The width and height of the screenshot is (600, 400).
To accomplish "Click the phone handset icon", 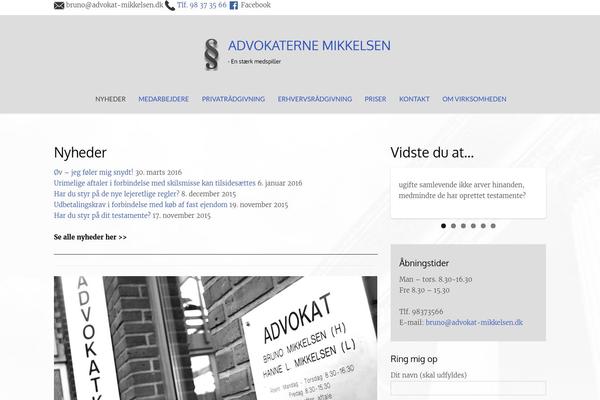I will tap(170, 5).
